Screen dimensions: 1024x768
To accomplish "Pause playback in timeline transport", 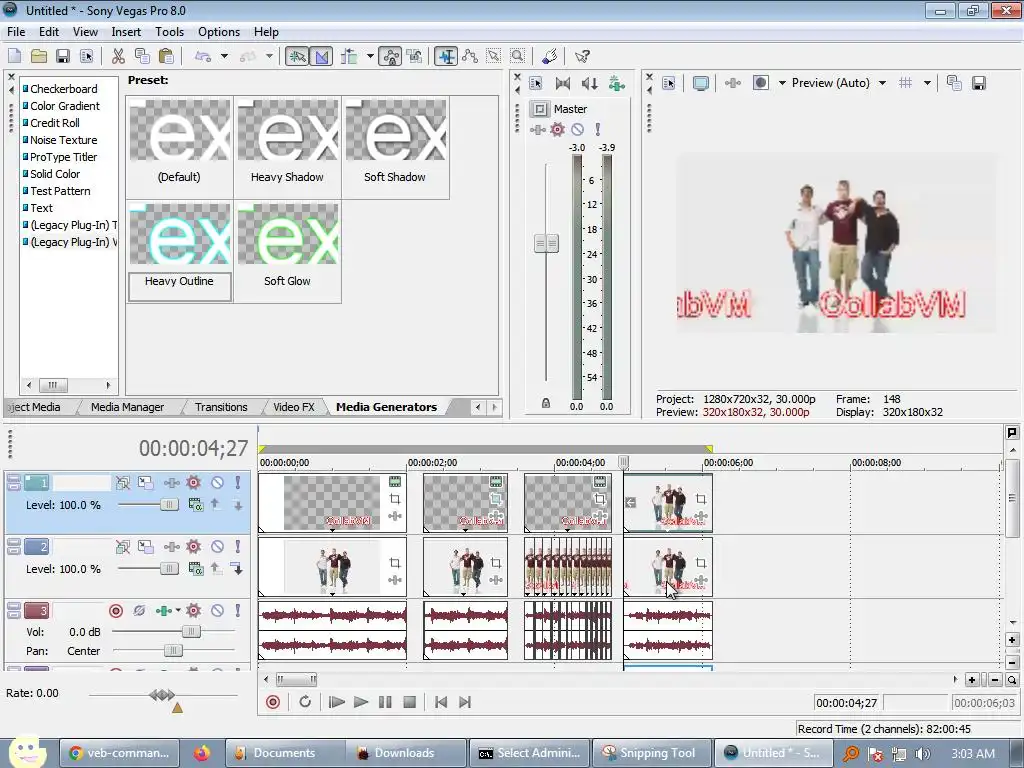I will [385, 702].
